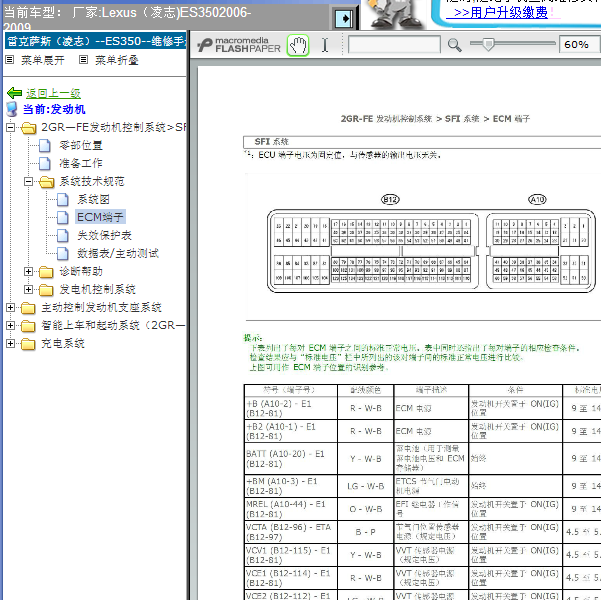Viewport: 601px width, 600px height.
Task: Click the folder icon for 智能上车和起动系统
Action: click(x=28, y=326)
